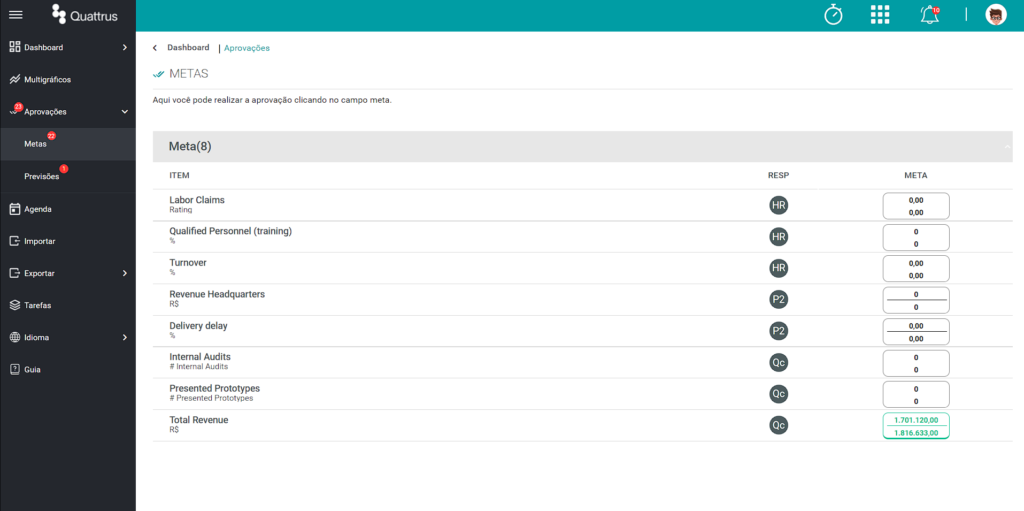Click the Exportar icon

[x=15, y=273]
